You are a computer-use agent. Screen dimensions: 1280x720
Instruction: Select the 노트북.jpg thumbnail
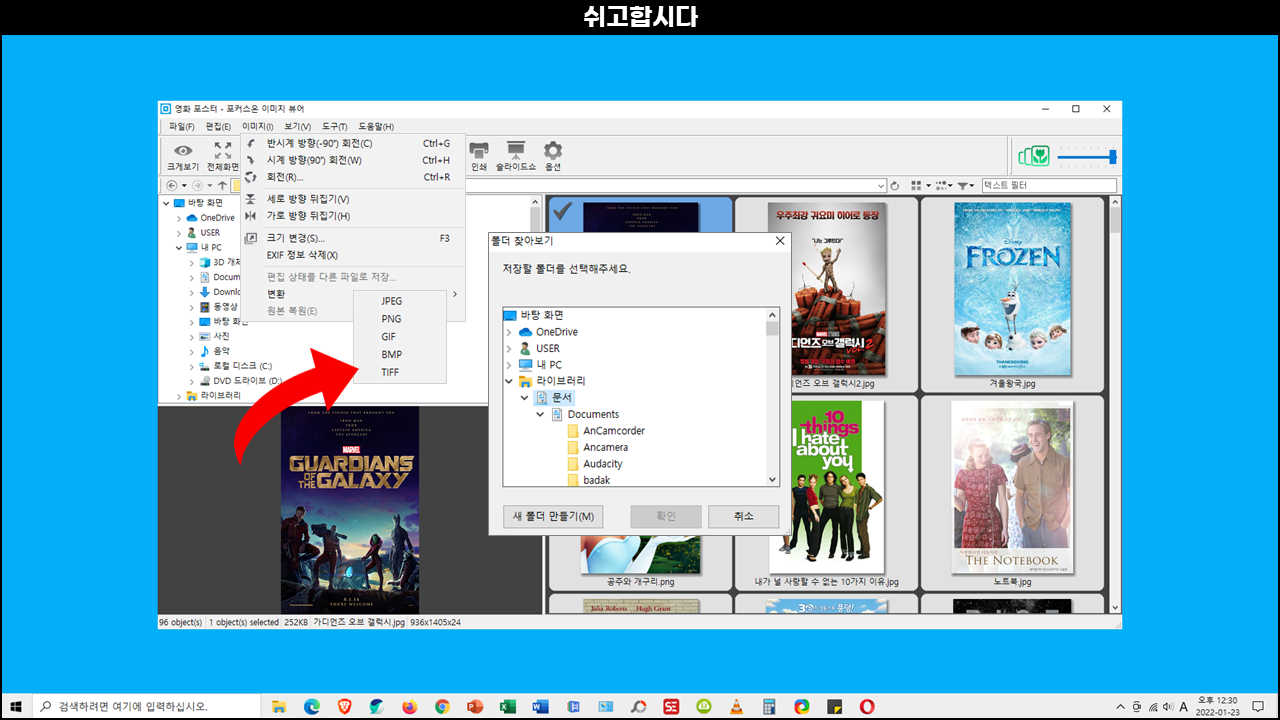[1012, 494]
